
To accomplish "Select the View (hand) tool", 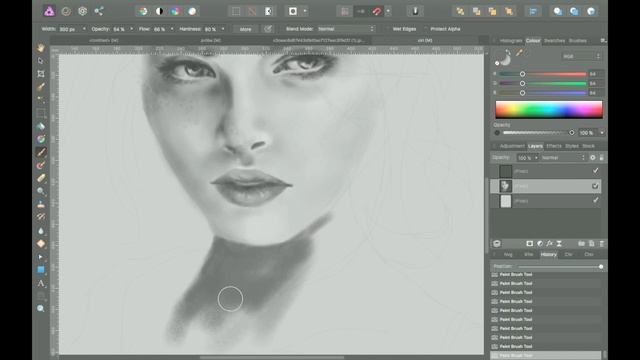I will [x=41, y=48].
